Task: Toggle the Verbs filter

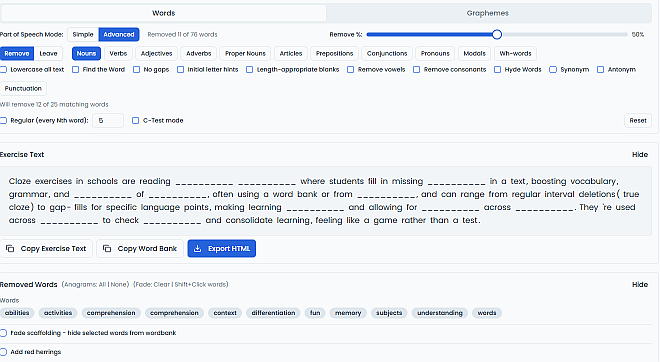Action: [x=118, y=53]
